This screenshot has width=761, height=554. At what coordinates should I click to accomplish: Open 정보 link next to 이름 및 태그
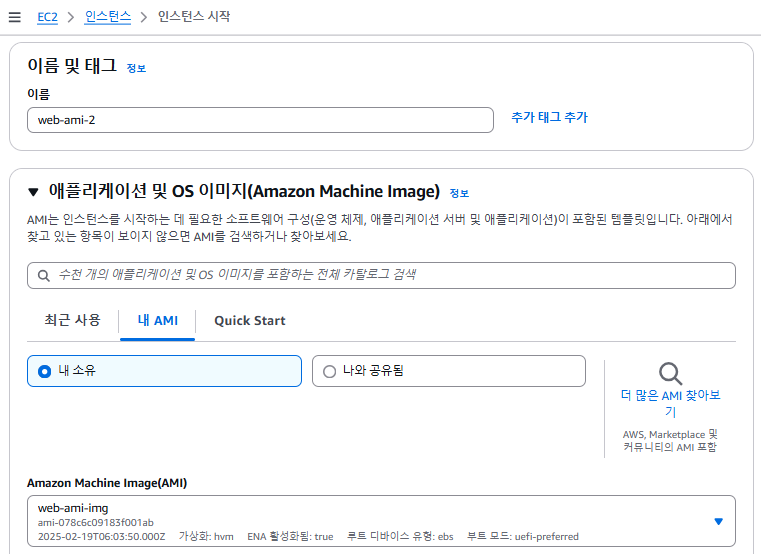pyautogui.click(x=136, y=68)
